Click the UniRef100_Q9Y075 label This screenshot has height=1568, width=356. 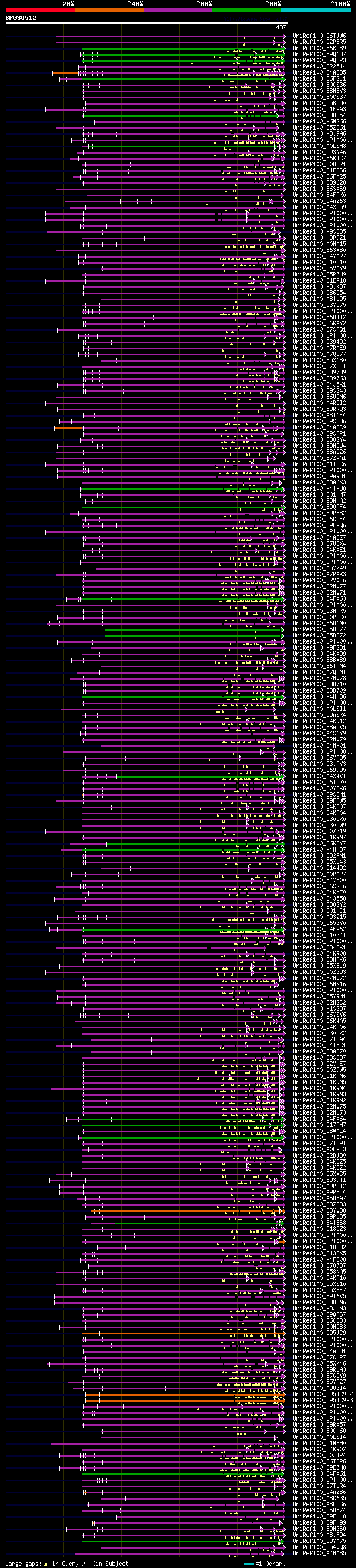[319, 1541]
